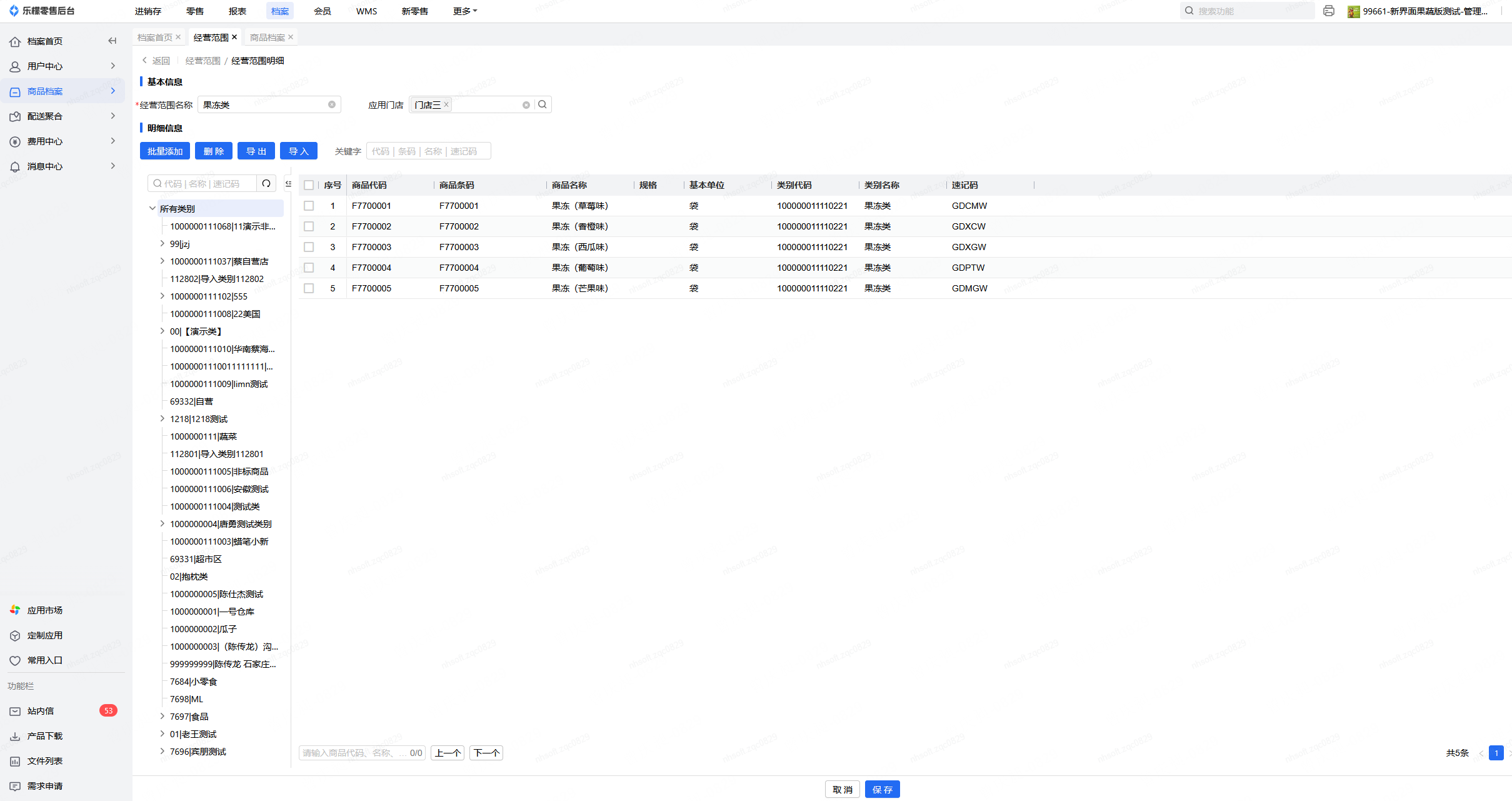Focus the 关键字 search input
This screenshot has width=1512, height=801.
[428, 151]
